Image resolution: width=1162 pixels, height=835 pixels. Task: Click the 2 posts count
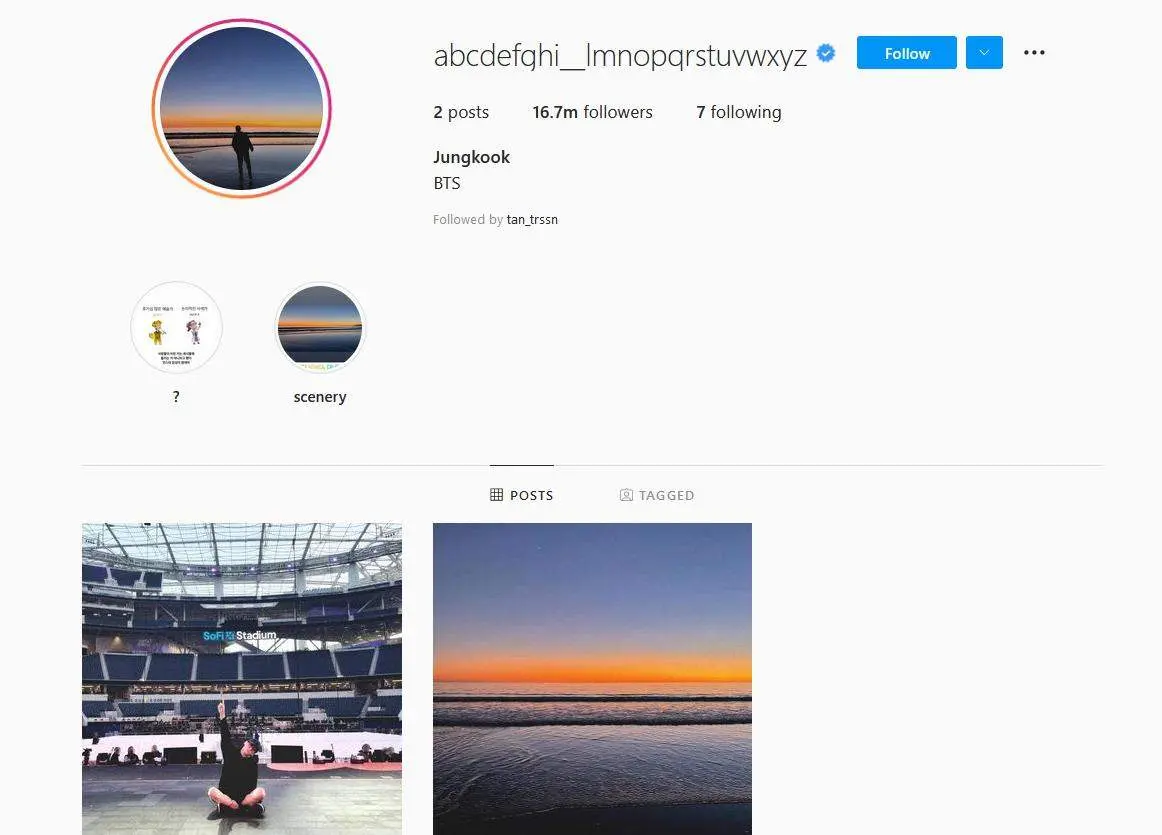click(x=461, y=113)
